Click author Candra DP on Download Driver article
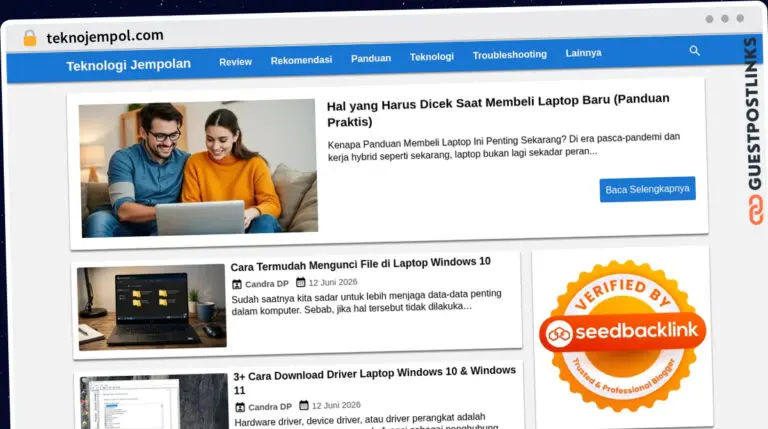Screen dimensions: 768x429 pos(270,406)
